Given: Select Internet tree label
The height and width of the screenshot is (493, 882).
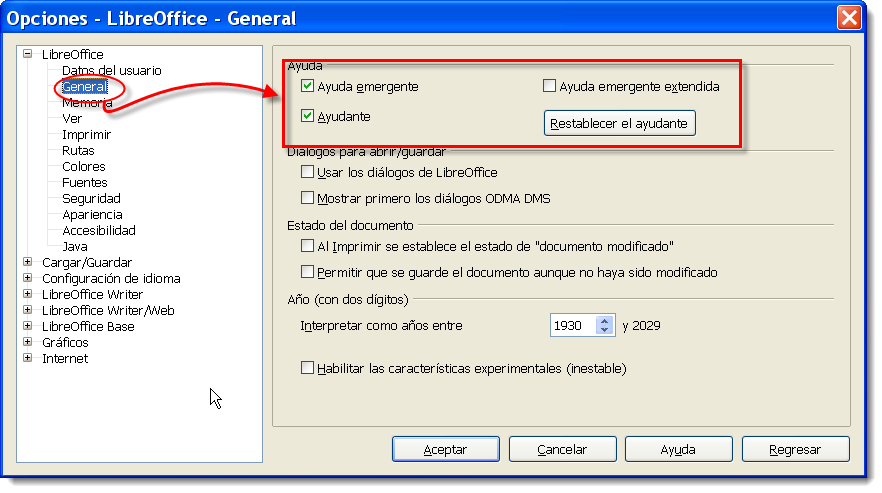Looking at the screenshot, I should 65,358.
